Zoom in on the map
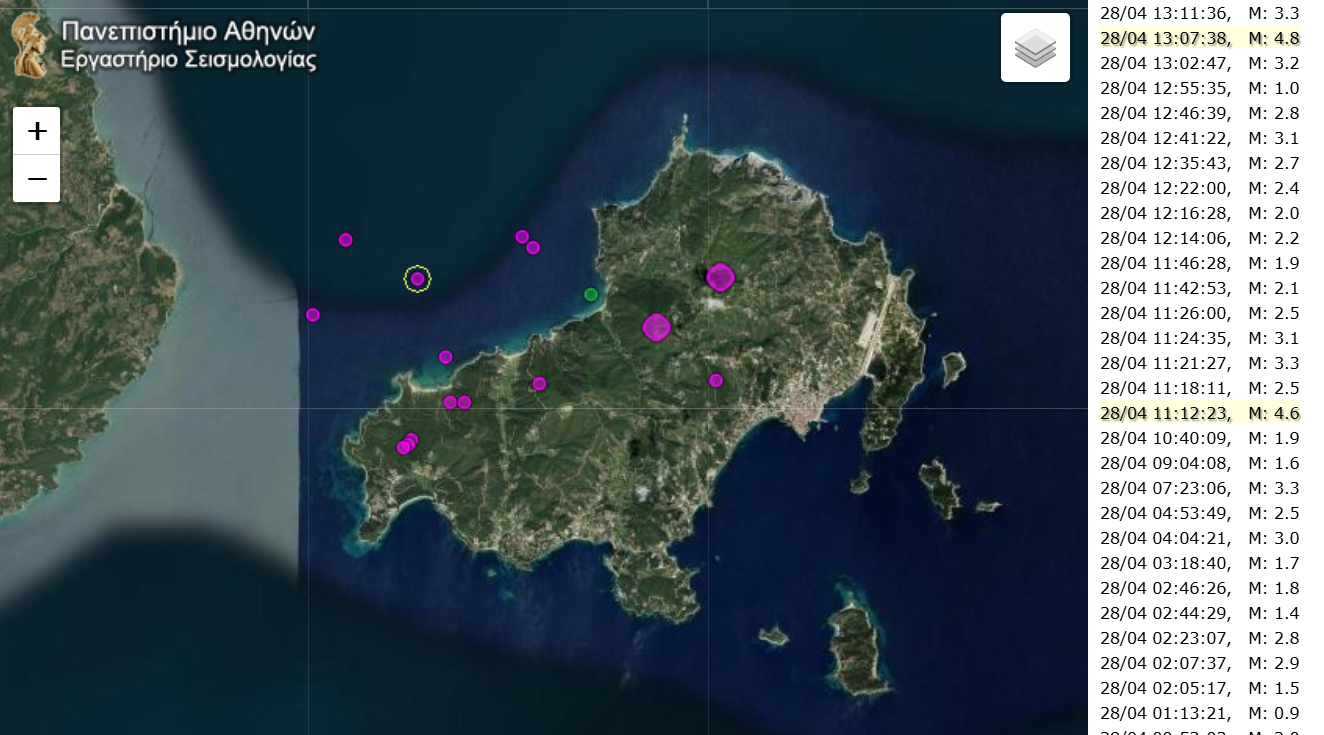 click(37, 131)
